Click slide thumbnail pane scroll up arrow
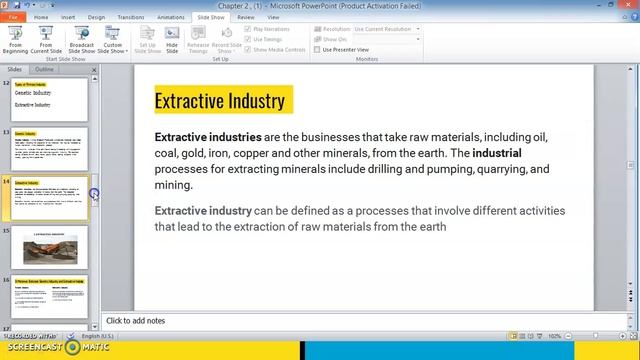 (x=95, y=78)
